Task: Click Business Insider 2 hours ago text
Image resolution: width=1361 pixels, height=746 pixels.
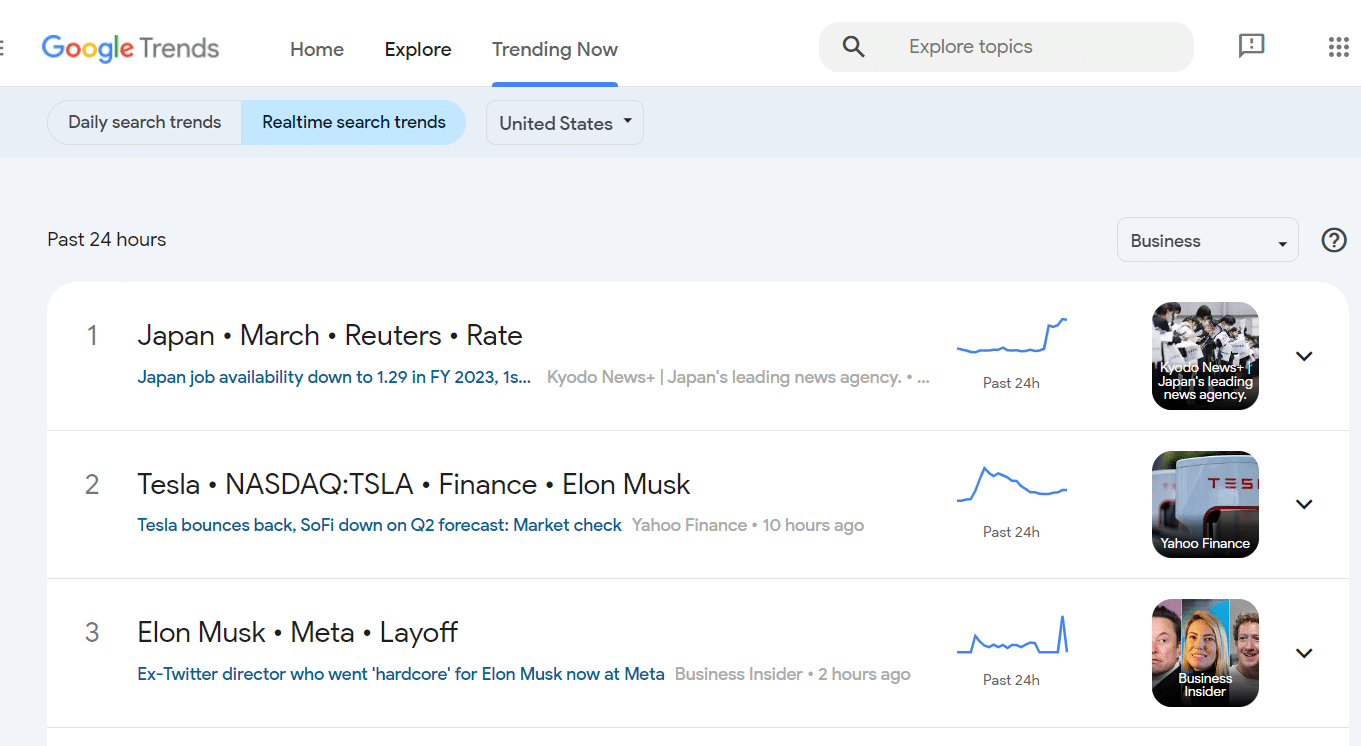Action: coord(793,674)
